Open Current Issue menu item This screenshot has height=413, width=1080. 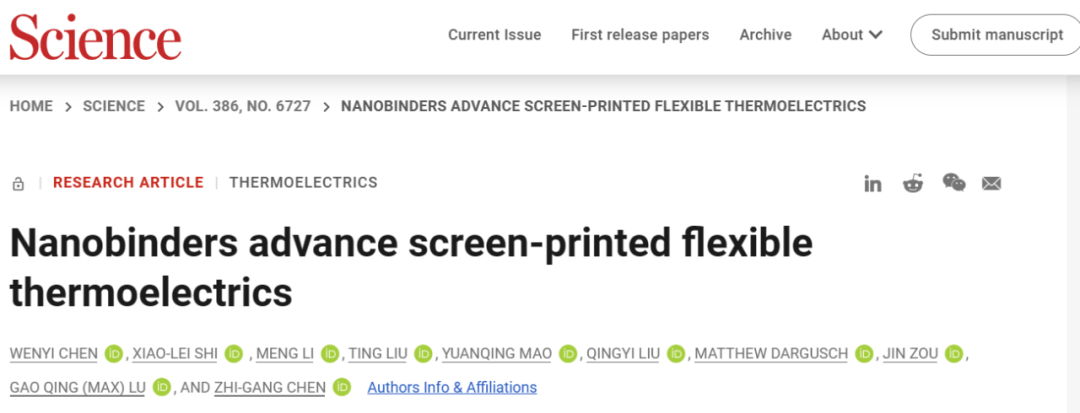pyautogui.click(x=495, y=34)
